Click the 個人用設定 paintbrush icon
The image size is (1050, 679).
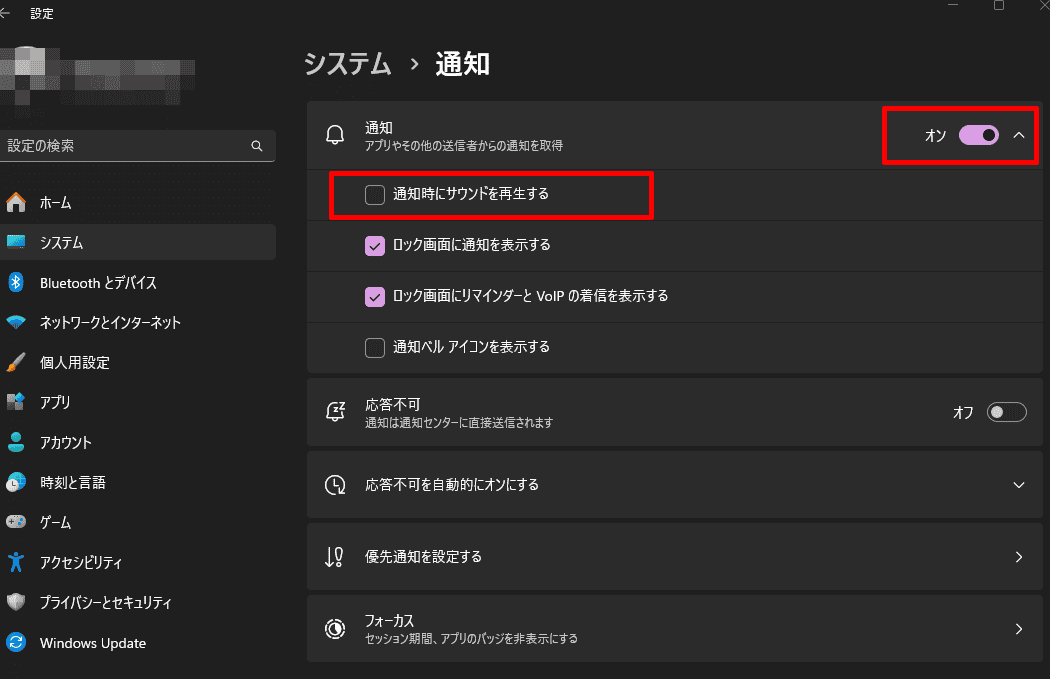point(16,363)
